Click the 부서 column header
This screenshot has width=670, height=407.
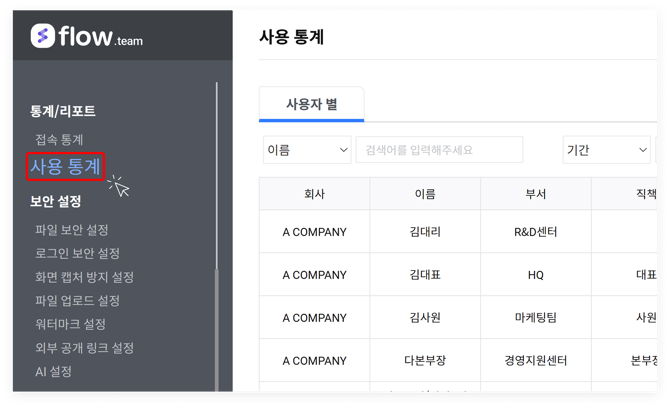535,194
